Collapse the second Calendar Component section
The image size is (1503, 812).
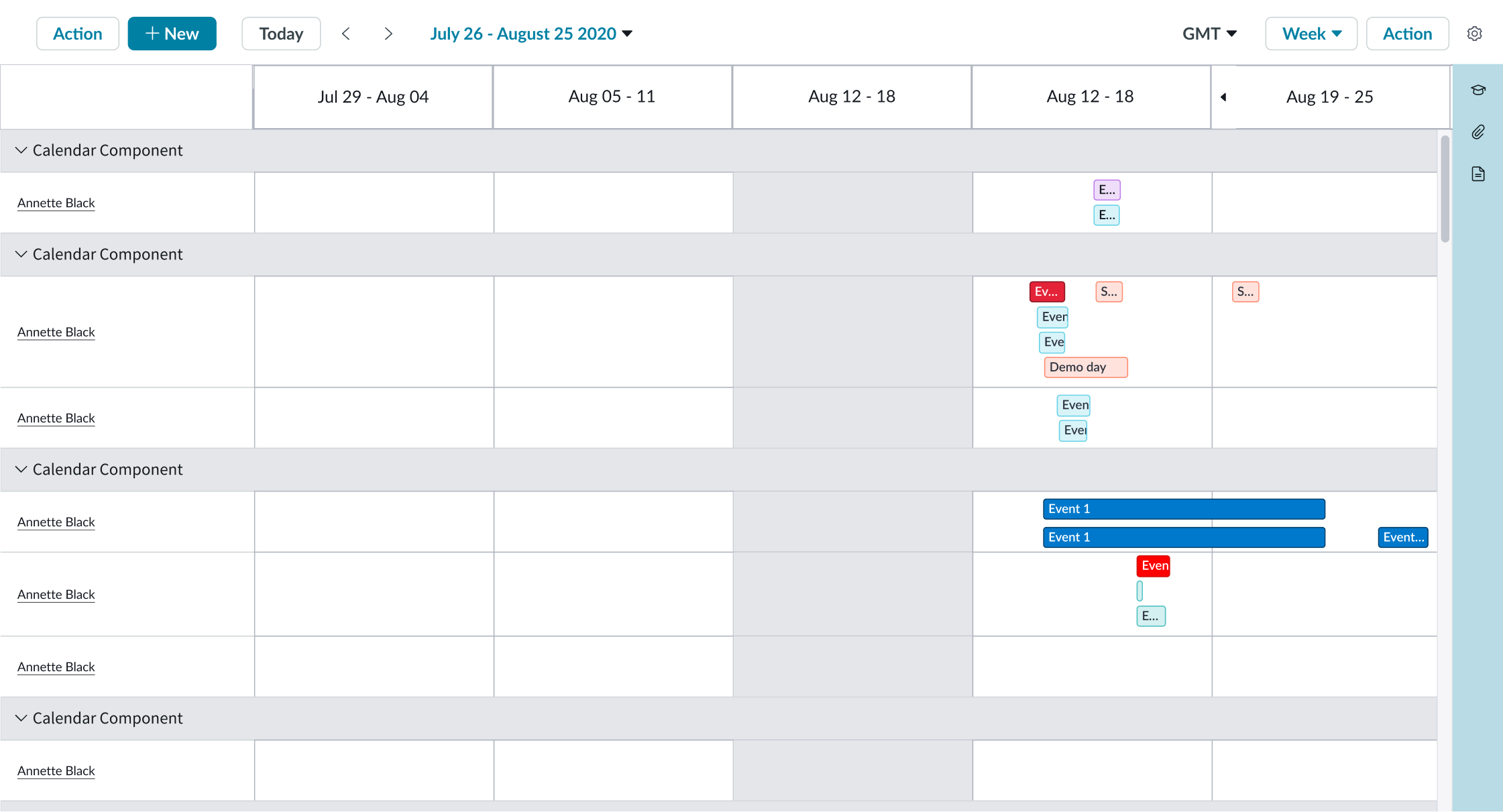(21, 254)
